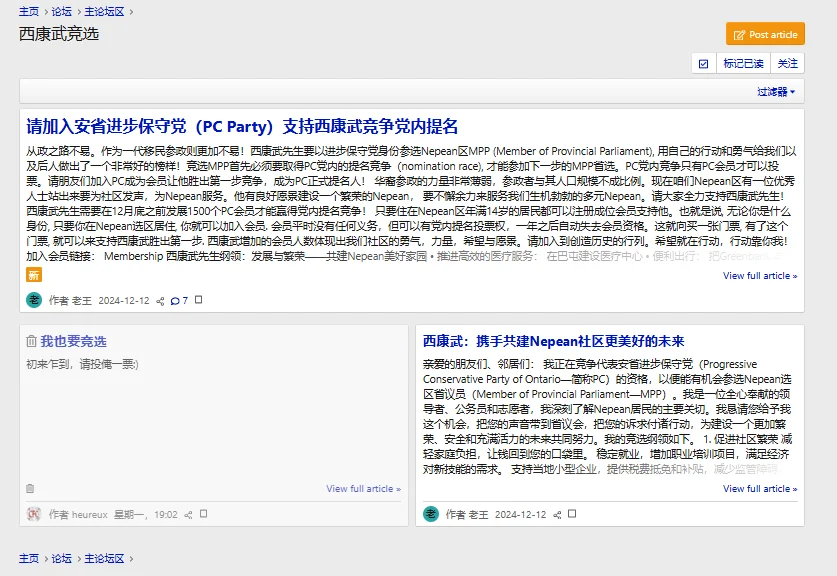View full article for the PC Party post
Image resolution: width=837 pixels, height=576 pixels.
click(x=760, y=275)
